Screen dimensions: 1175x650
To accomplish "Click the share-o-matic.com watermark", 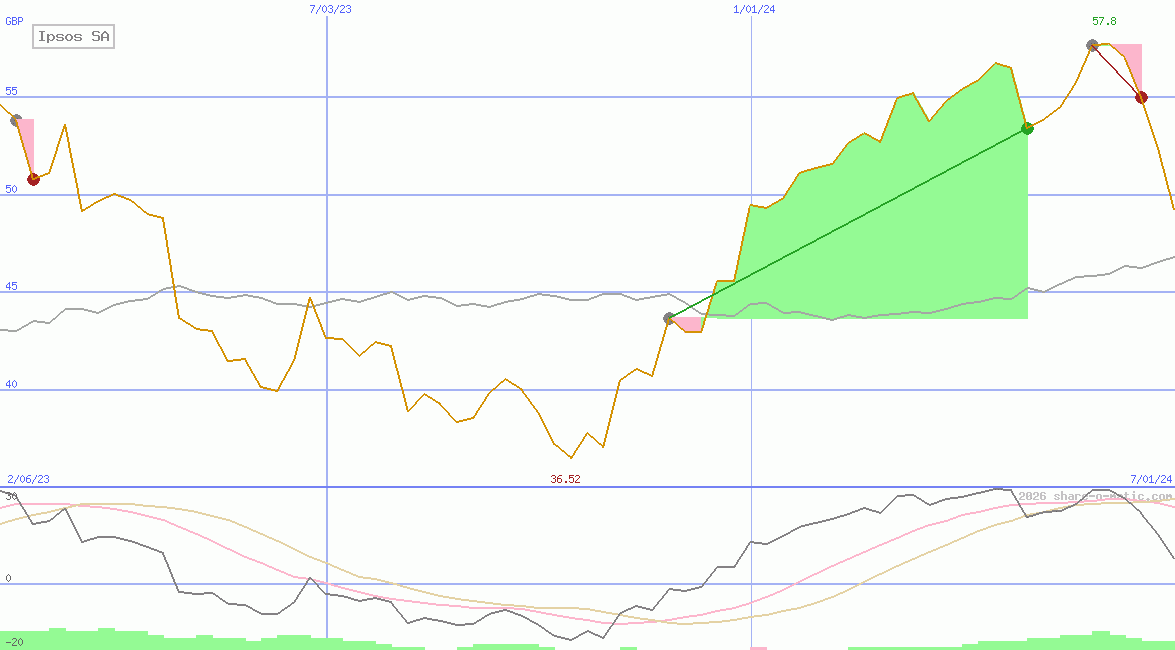I will pyautogui.click(x=1095, y=496).
